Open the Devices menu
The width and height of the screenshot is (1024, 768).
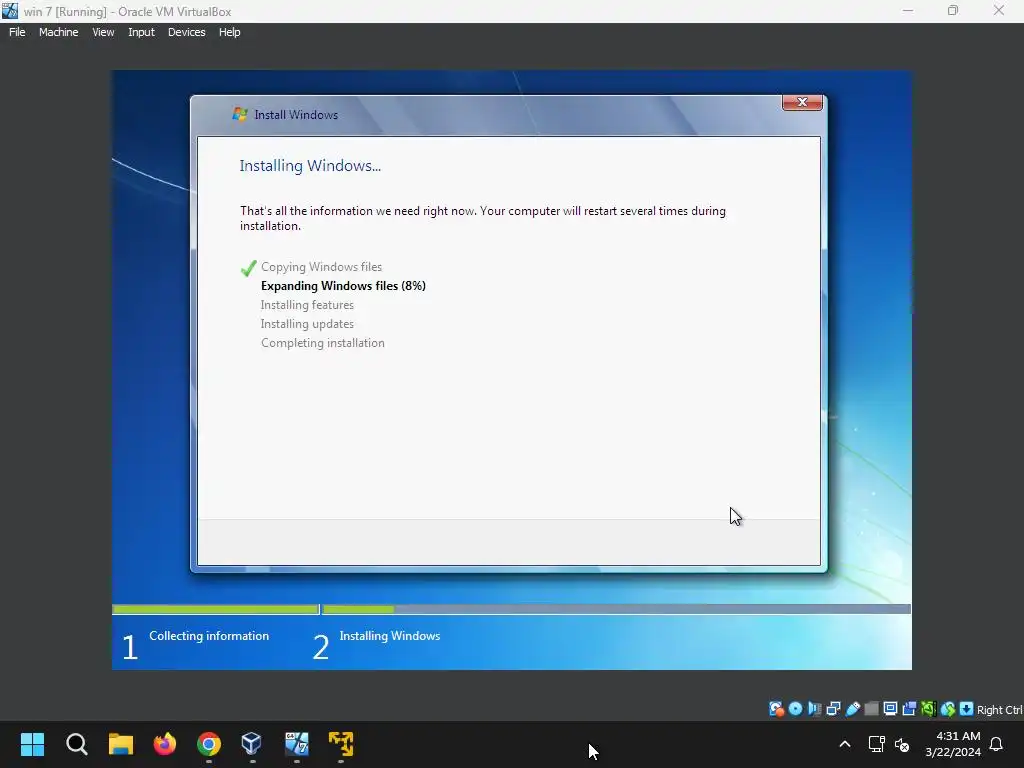(186, 32)
